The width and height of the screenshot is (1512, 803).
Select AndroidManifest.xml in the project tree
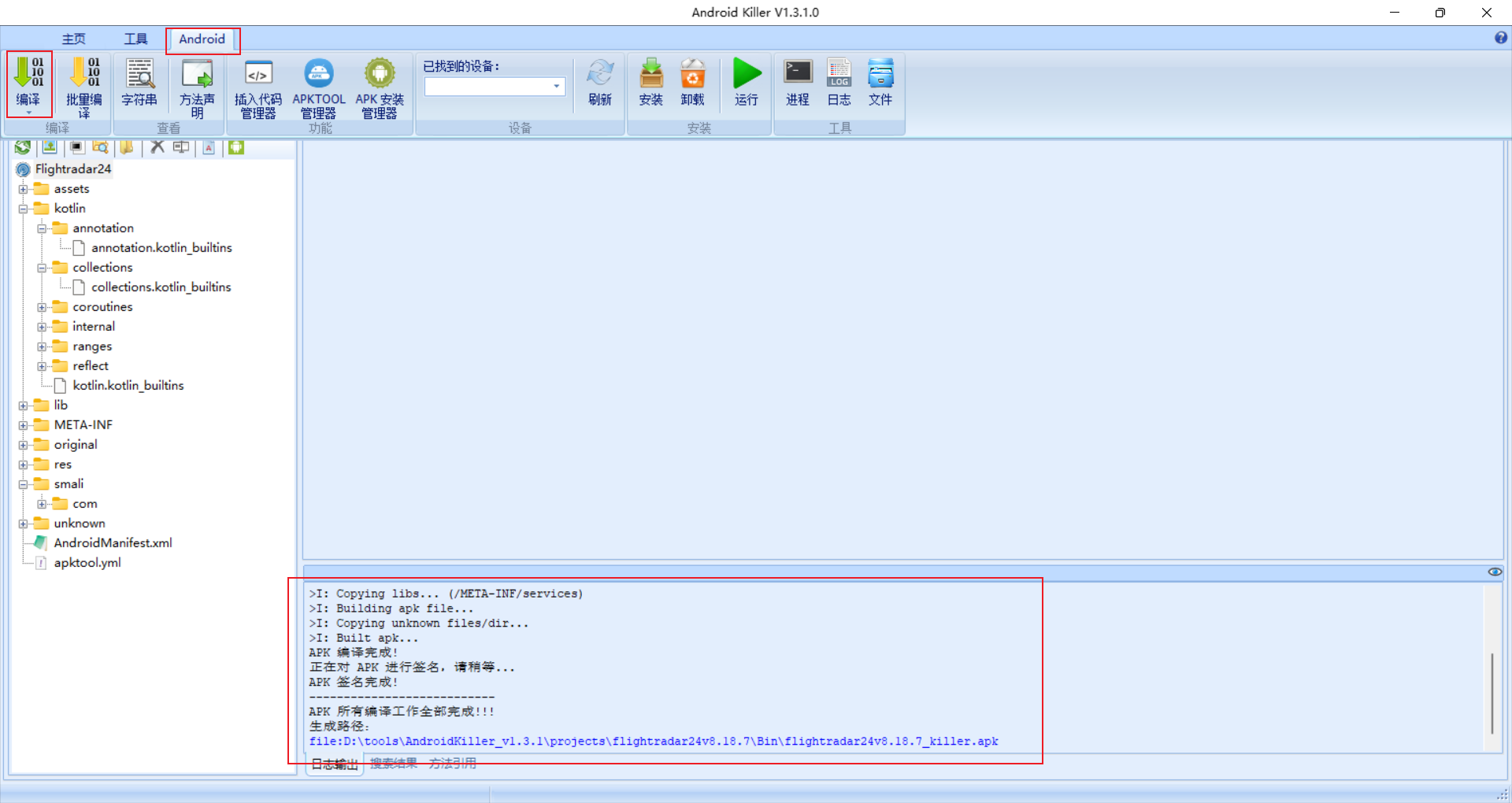click(112, 542)
